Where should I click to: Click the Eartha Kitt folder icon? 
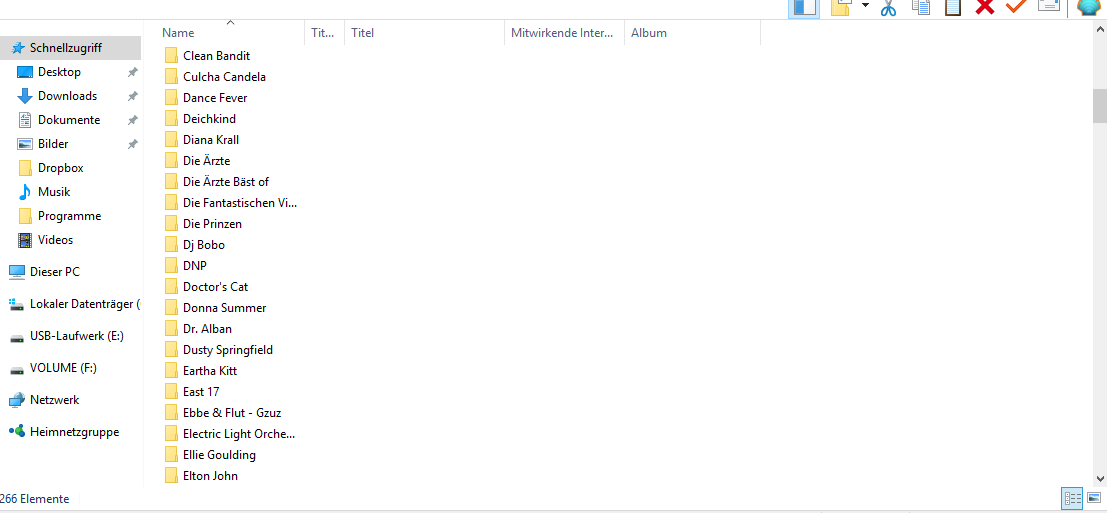point(171,371)
